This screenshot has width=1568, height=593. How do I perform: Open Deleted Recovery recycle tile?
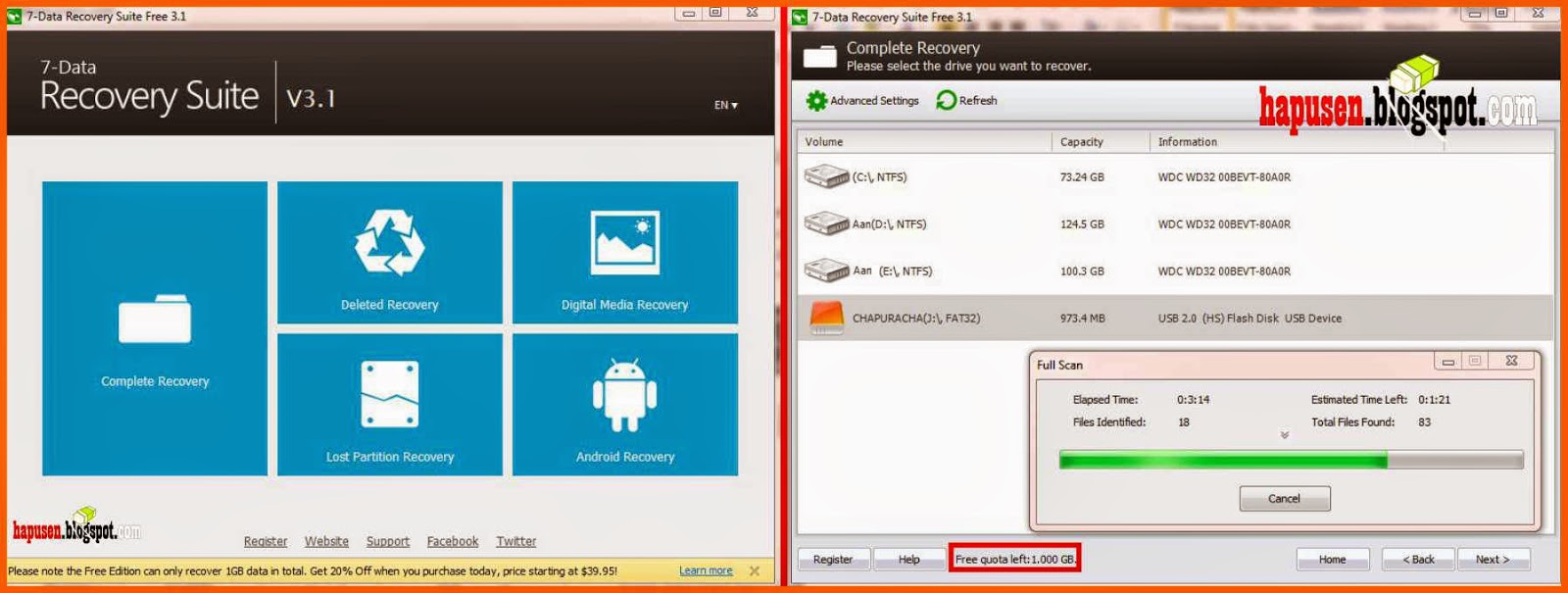pos(390,252)
